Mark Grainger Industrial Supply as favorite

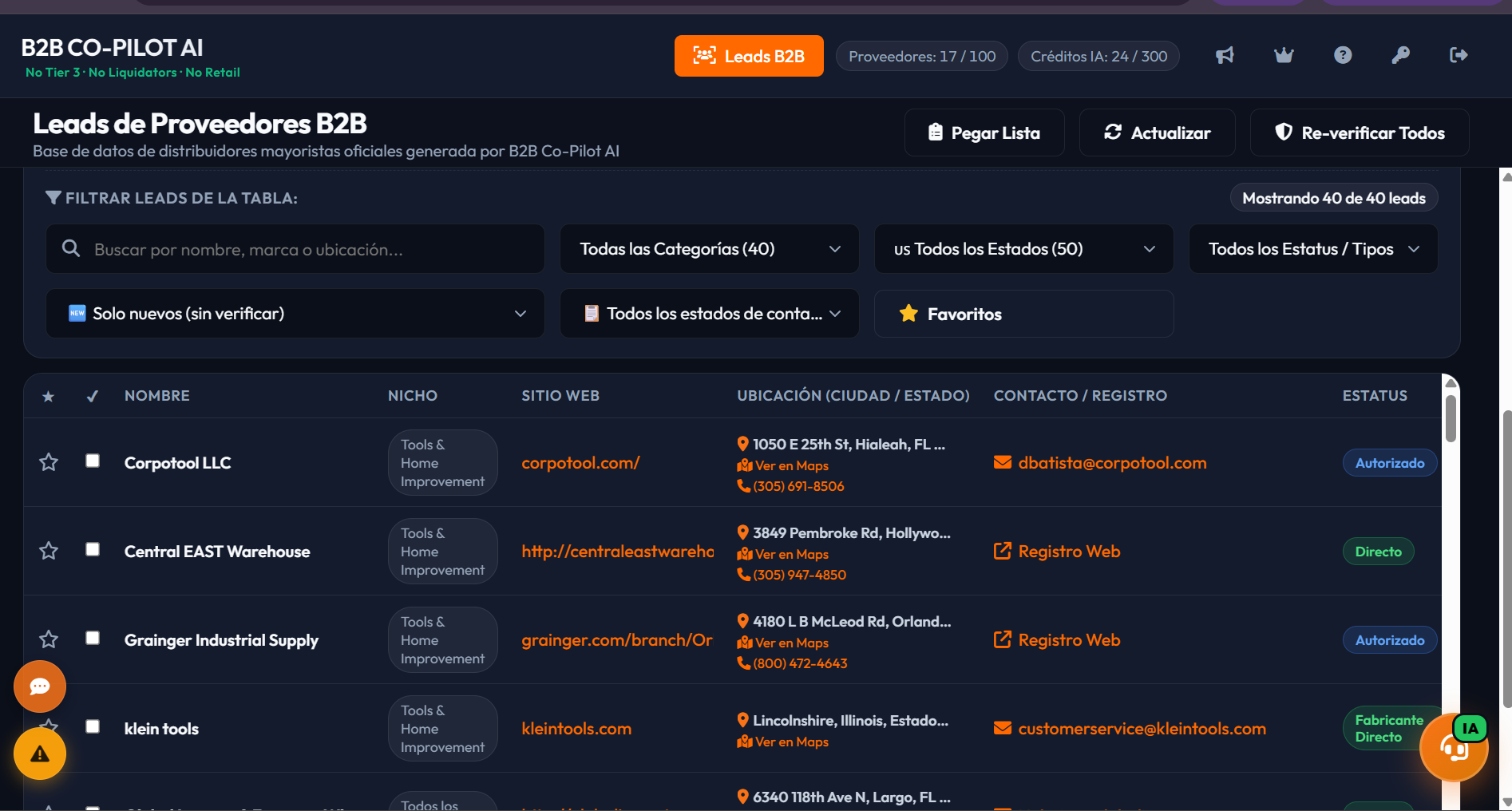[49, 639]
